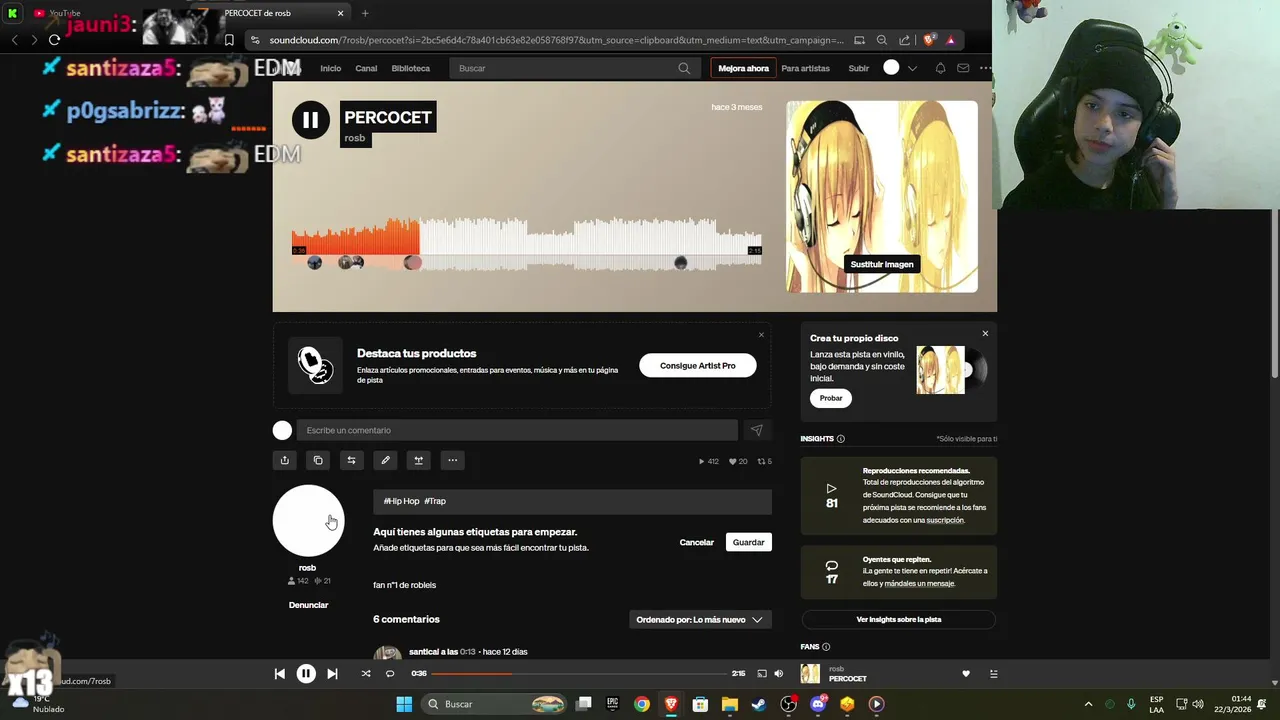Viewport: 1280px width, 720px height.
Task: Open the Denunciar link under rosb profile
Action: [x=308, y=605]
